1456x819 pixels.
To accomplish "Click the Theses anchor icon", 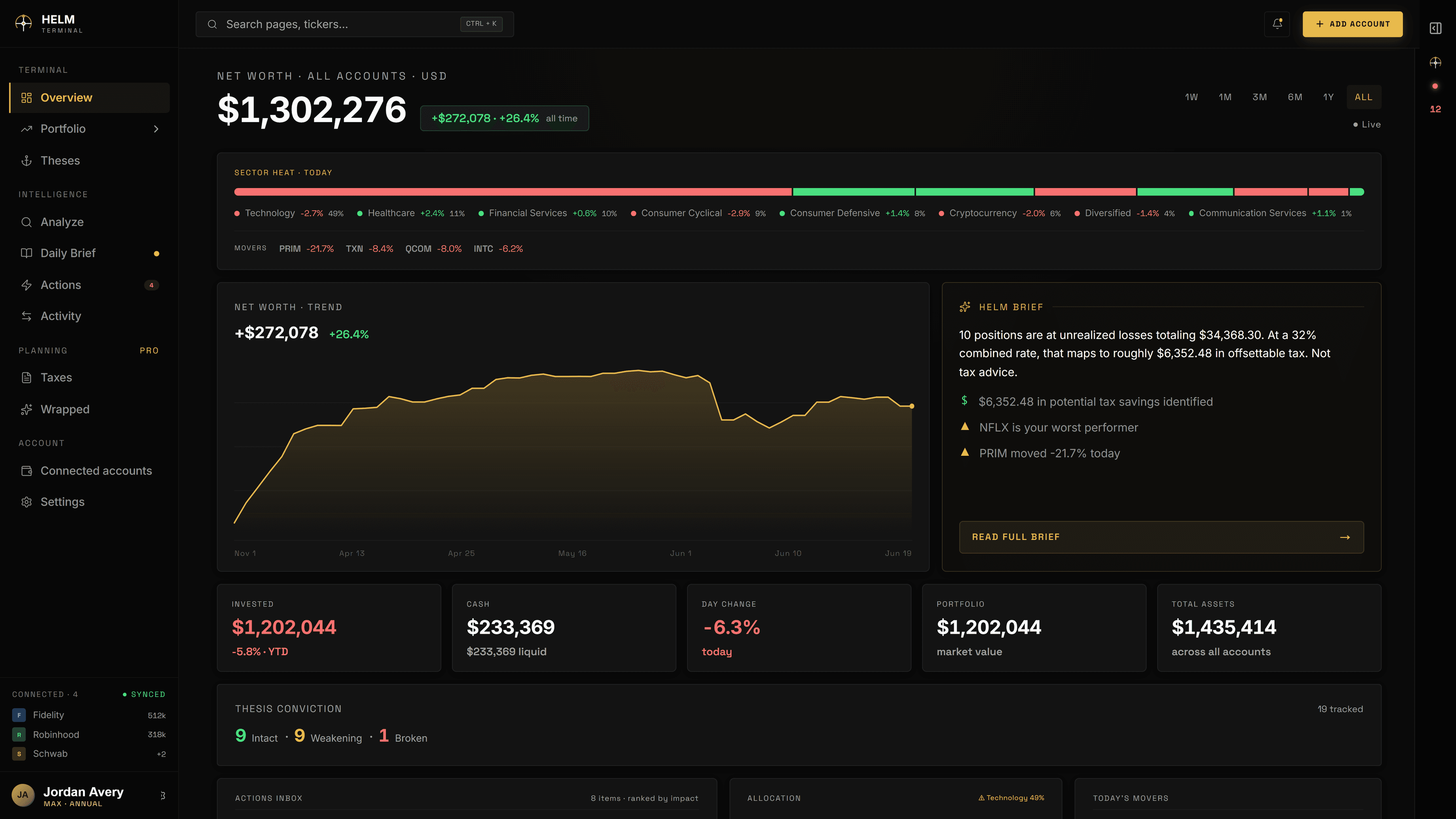I will pyautogui.click(x=27, y=161).
